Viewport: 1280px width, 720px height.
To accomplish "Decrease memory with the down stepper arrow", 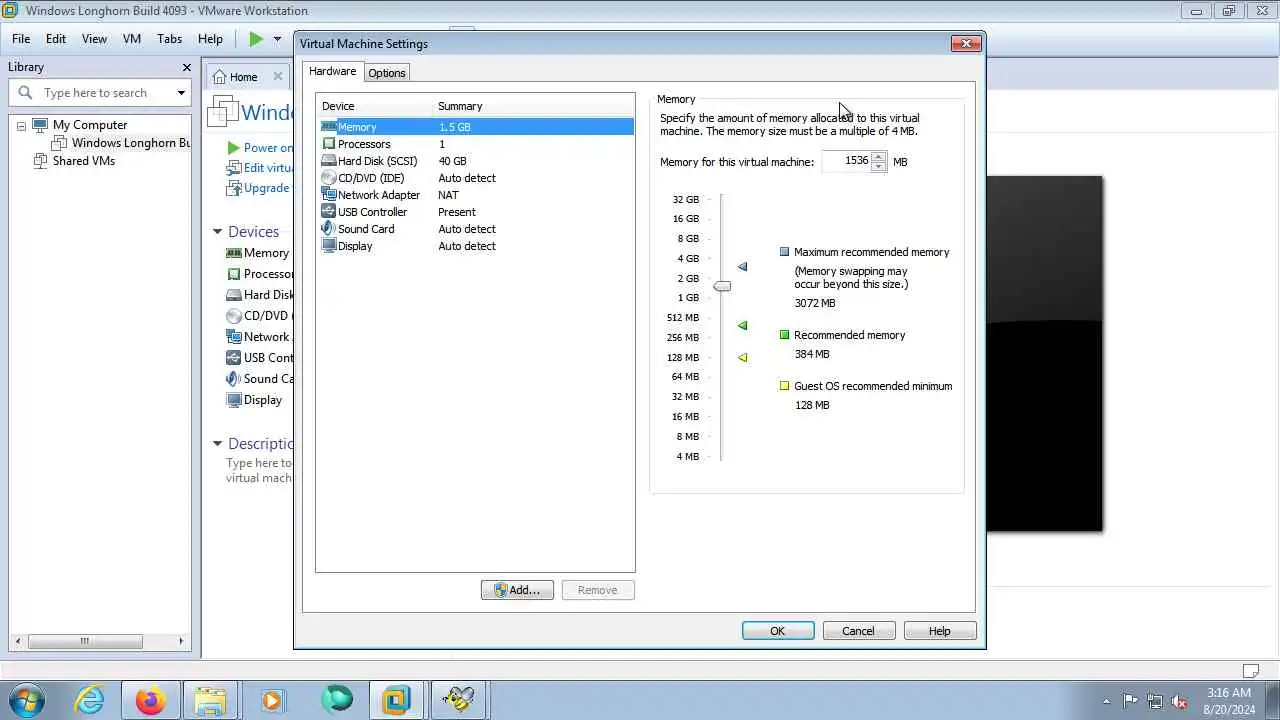I will 878,166.
